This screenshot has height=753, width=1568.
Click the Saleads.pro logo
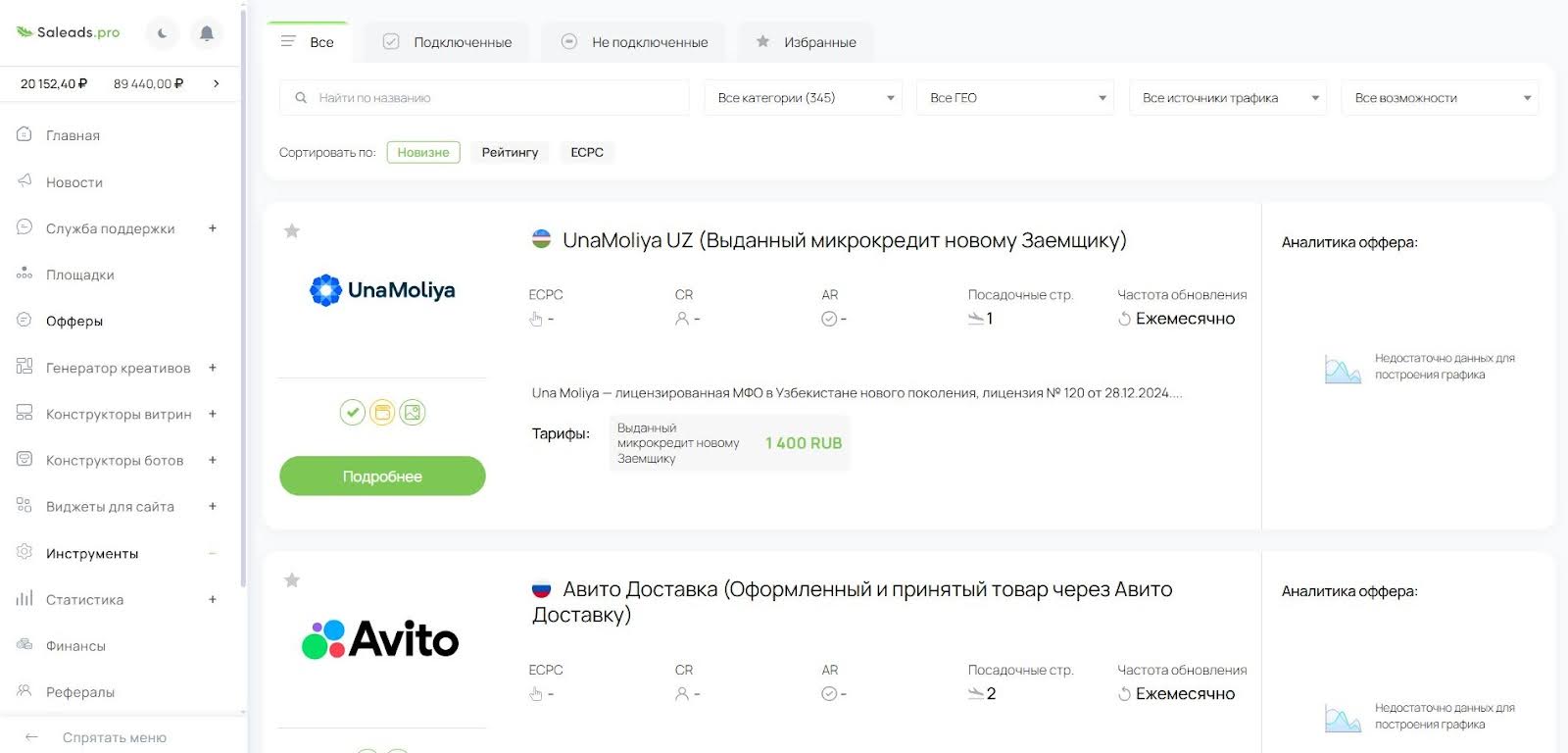(68, 32)
